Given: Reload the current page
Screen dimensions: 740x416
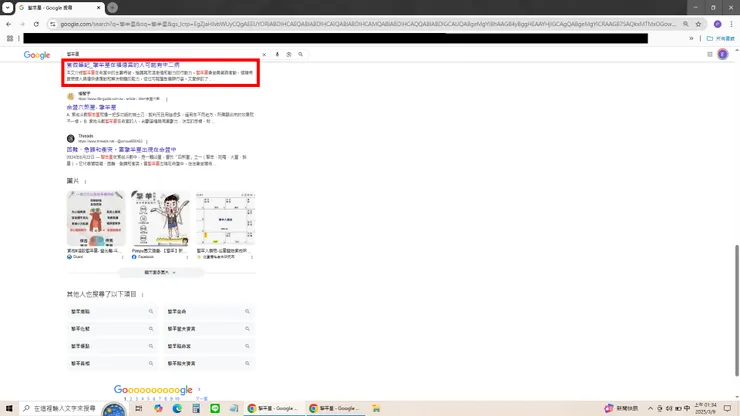Looking at the screenshot, I should [x=36, y=24].
